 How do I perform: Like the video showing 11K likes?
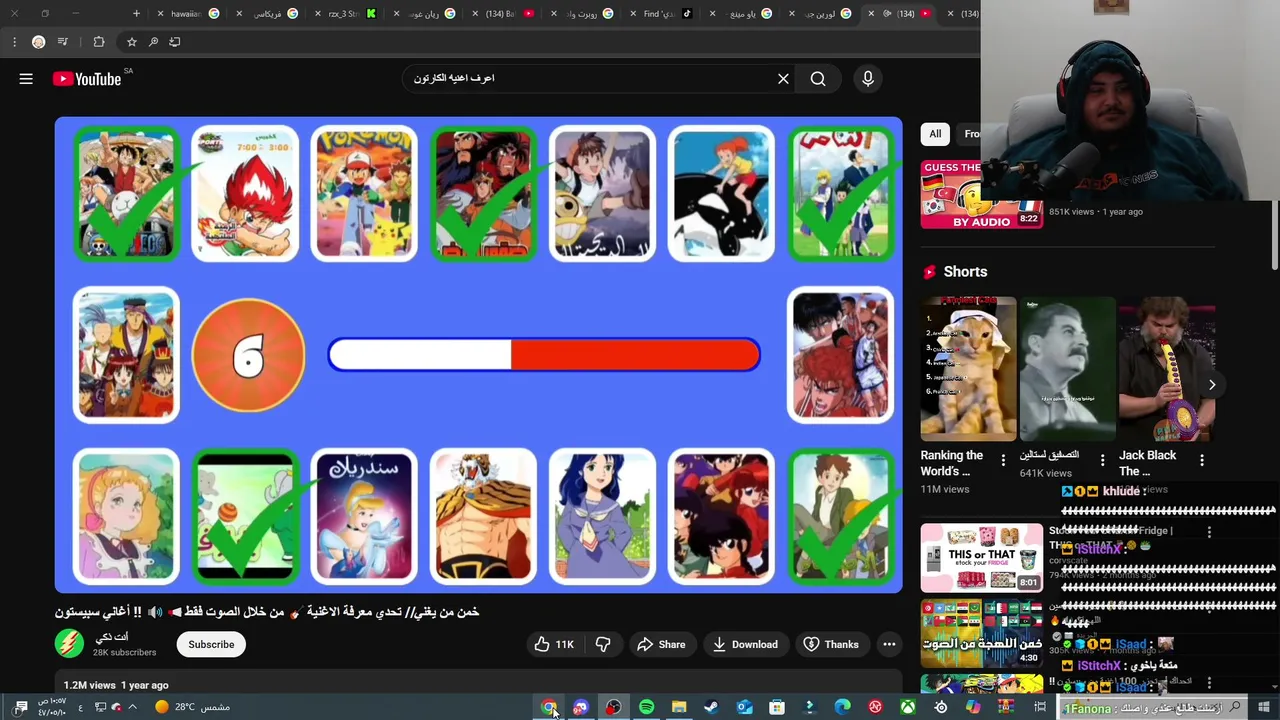tap(554, 644)
